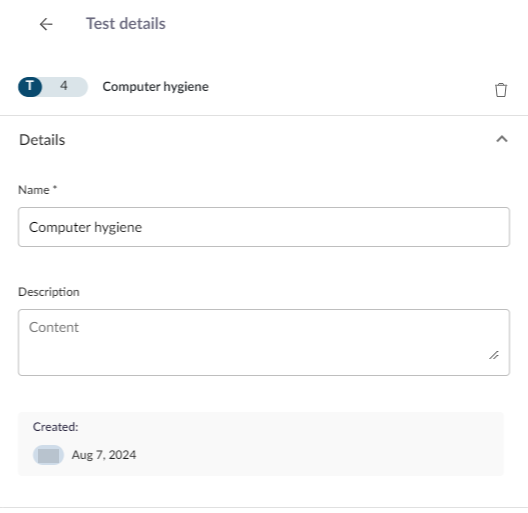The height and width of the screenshot is (513, 528).
Task: Delete the test with trash icon
Action: [501, 90]
